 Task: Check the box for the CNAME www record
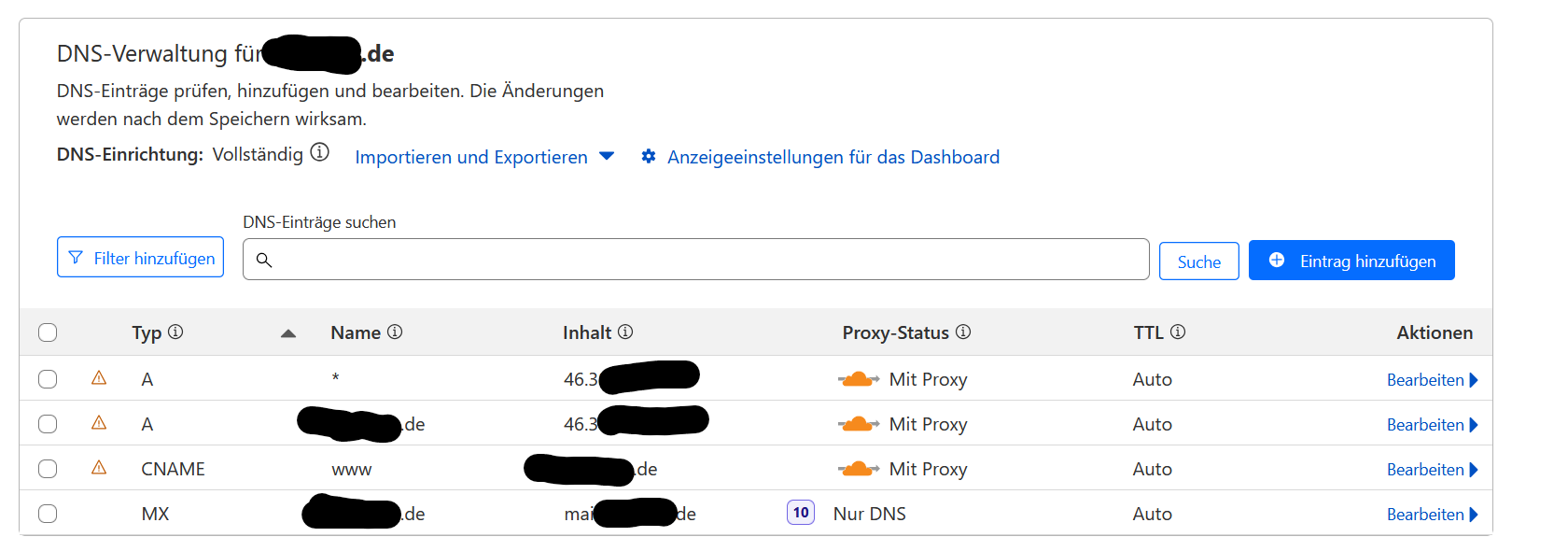tap(48, 469)
